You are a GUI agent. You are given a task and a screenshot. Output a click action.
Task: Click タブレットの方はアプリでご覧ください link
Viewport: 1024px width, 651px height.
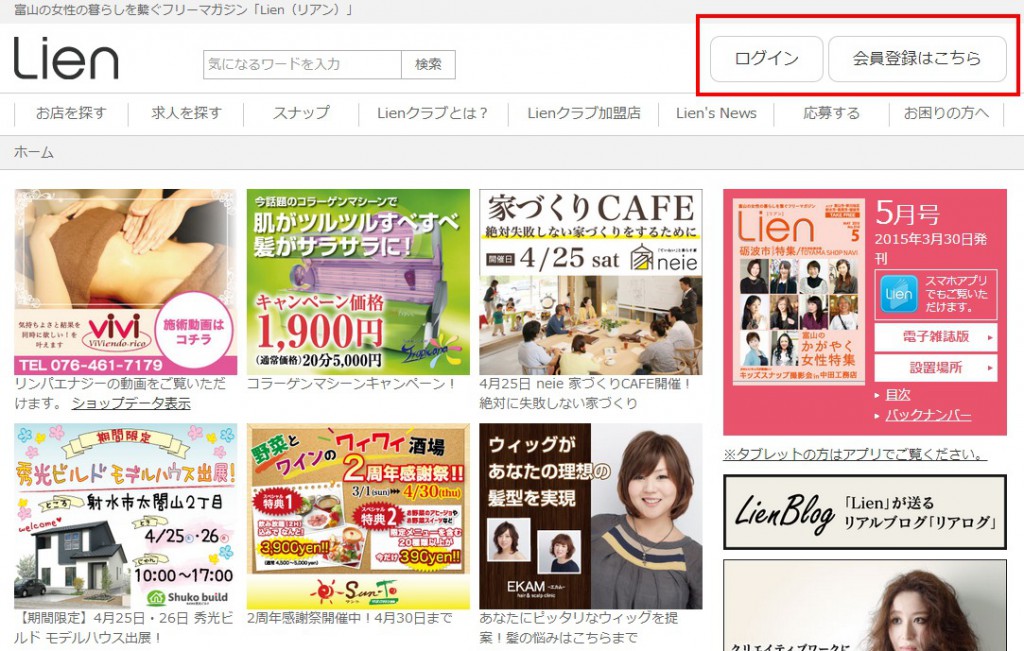point(855,454)
